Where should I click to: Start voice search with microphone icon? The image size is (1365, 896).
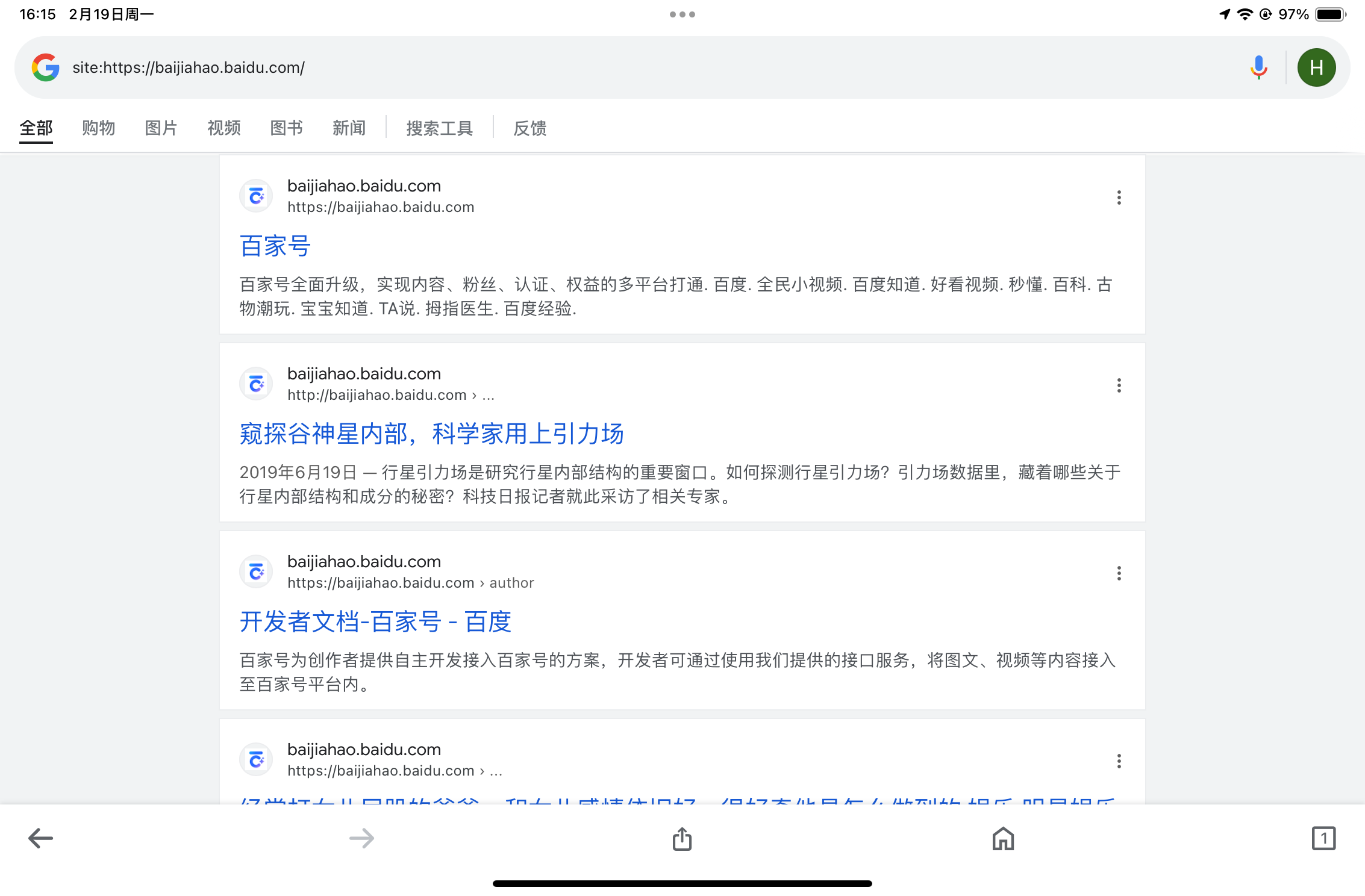point(1258,67)
